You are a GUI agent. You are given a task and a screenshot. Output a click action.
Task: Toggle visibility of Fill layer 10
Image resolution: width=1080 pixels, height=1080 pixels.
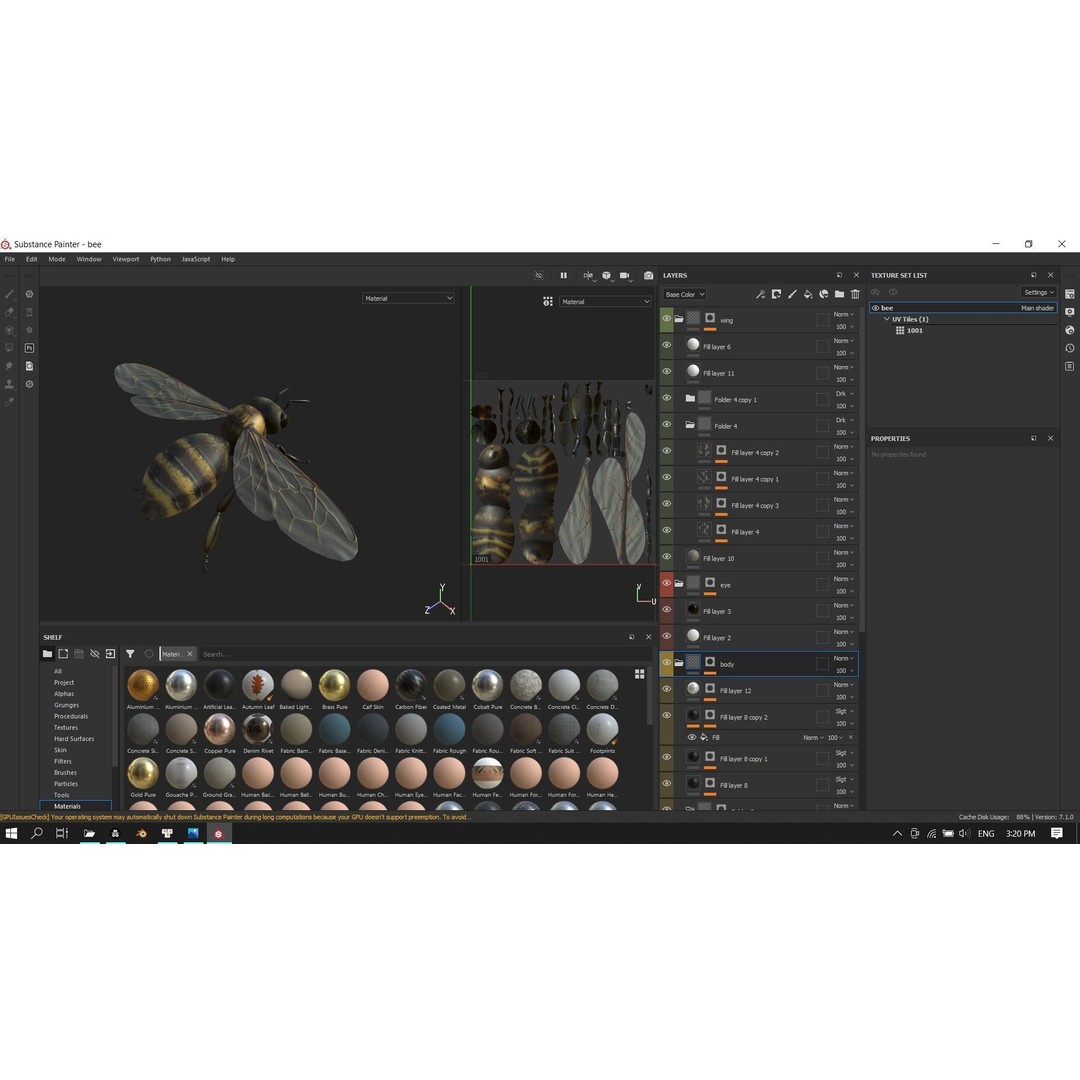[x=666, y=557]
